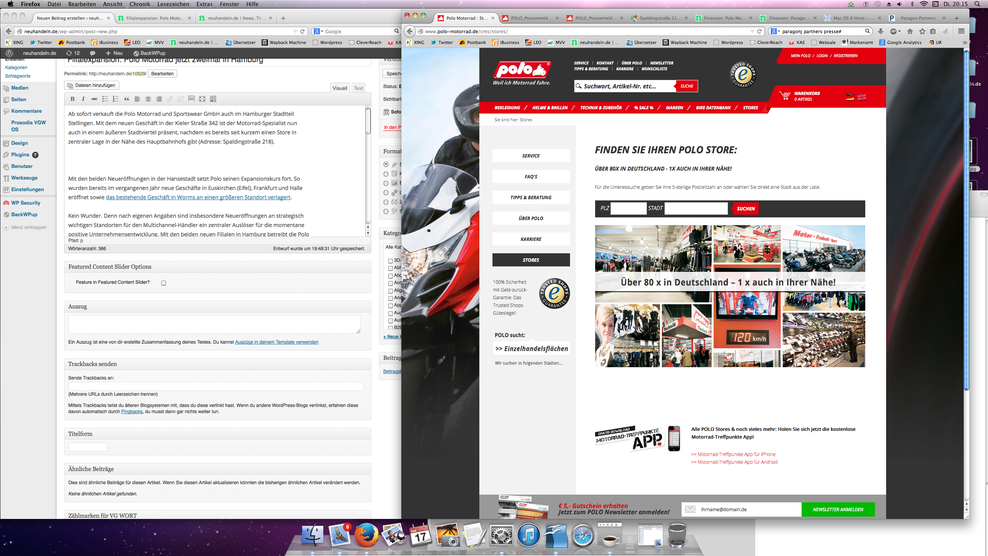Insert bulleted list in editor toolbar
This screenshot has width=988, height=556.
click(x=105, y=99)
